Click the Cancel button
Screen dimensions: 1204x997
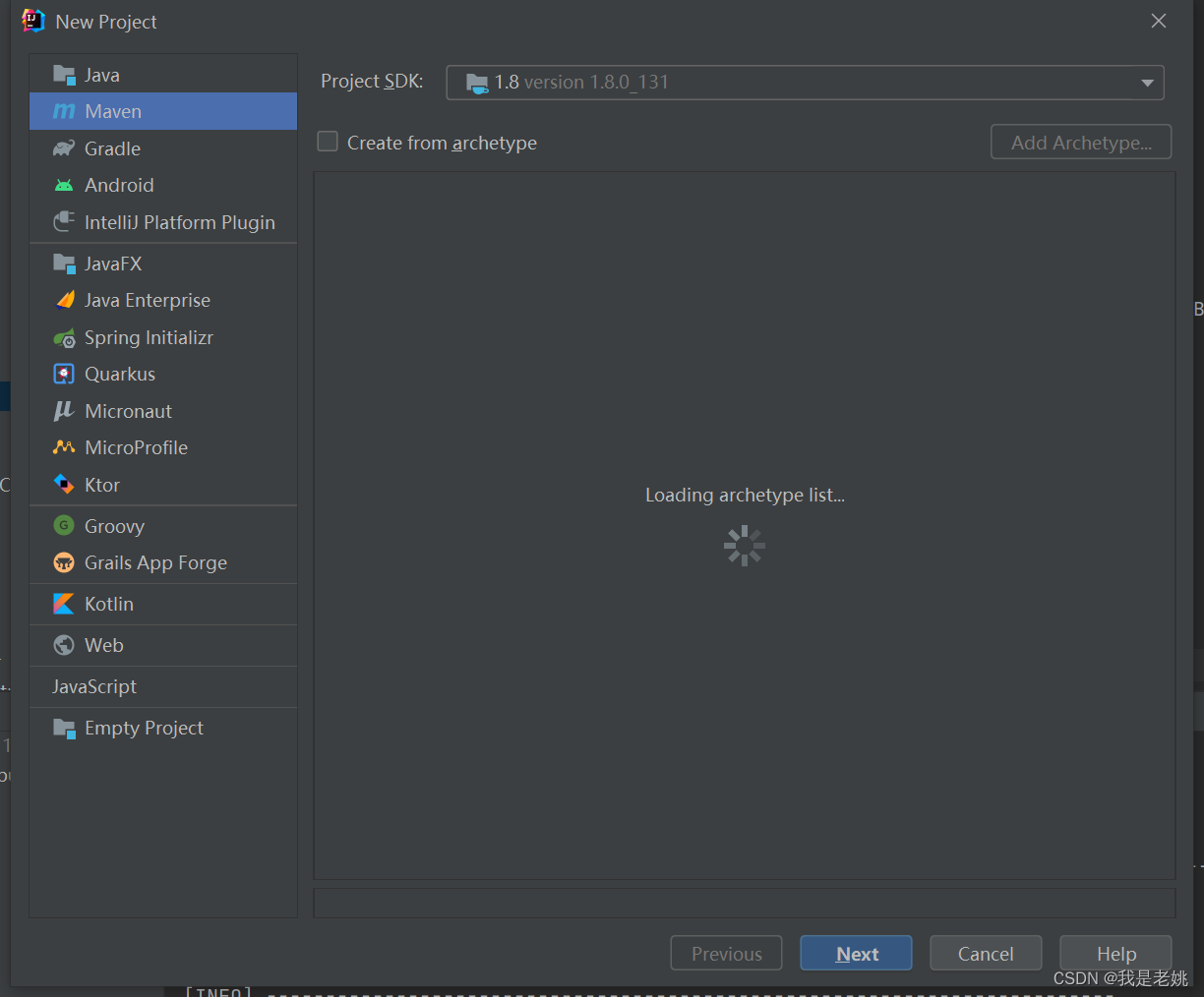(986, 953)
